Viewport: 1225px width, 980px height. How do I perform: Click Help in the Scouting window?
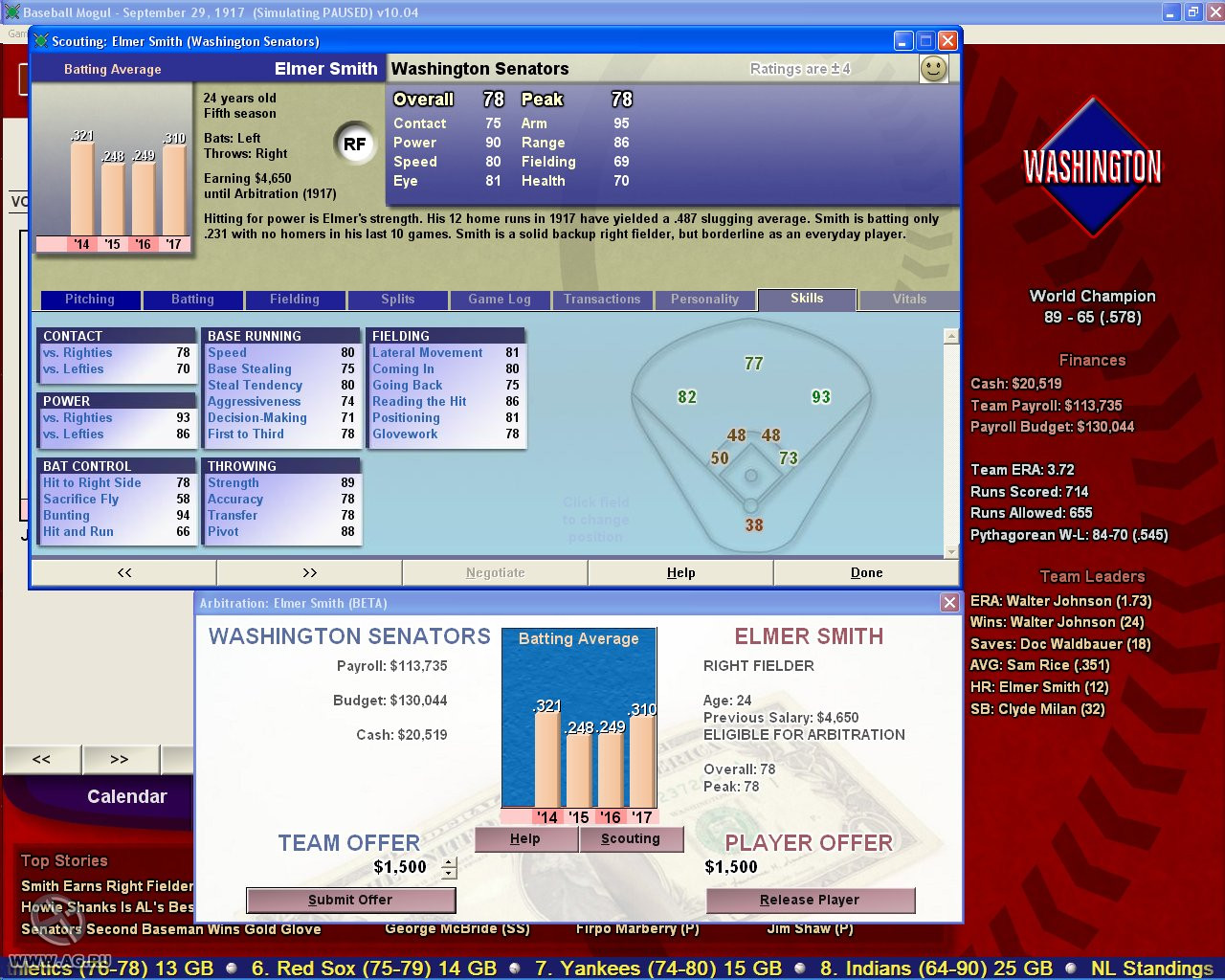(681, 572)
